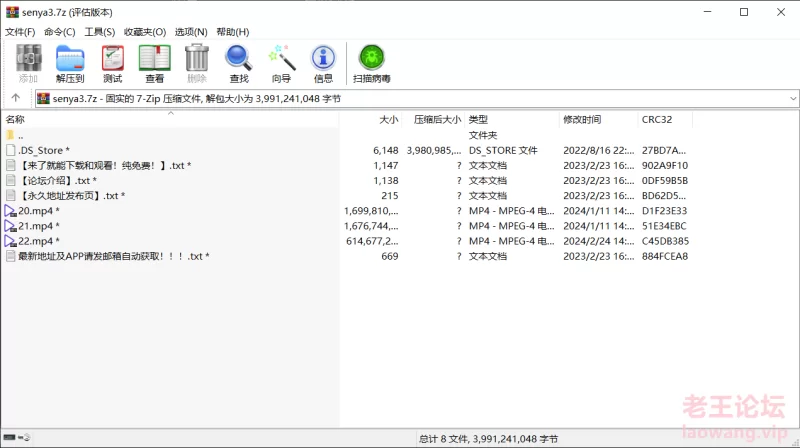Click the archive path text field
This screenshot has height=448, width=800.
point(417,98)
